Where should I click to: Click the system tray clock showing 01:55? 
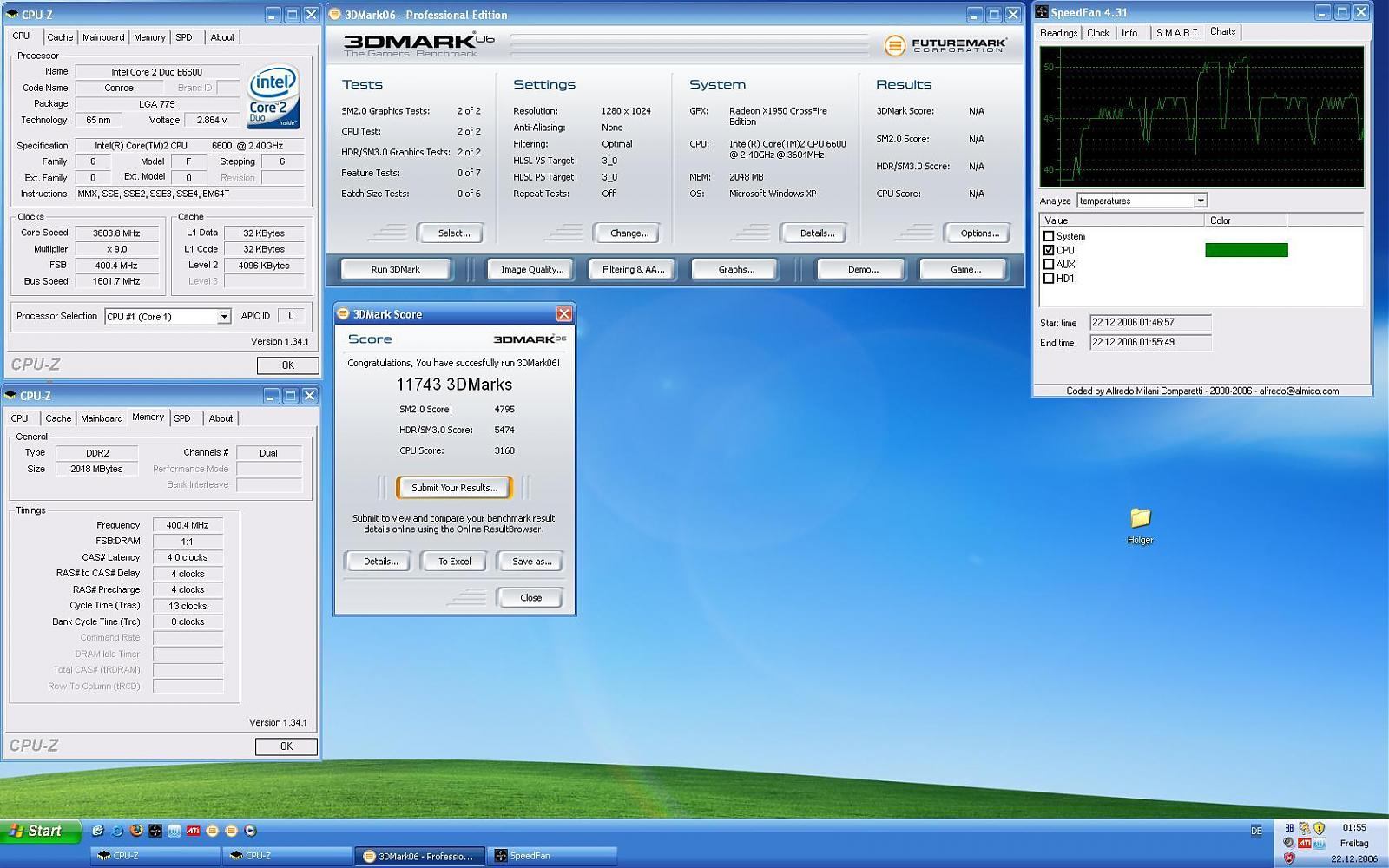(1354, 828)
